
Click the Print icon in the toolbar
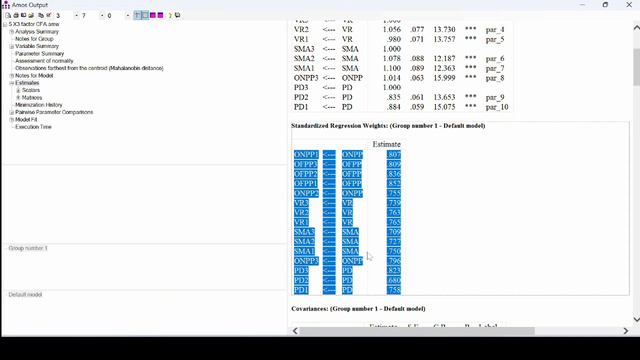point(16,16)
